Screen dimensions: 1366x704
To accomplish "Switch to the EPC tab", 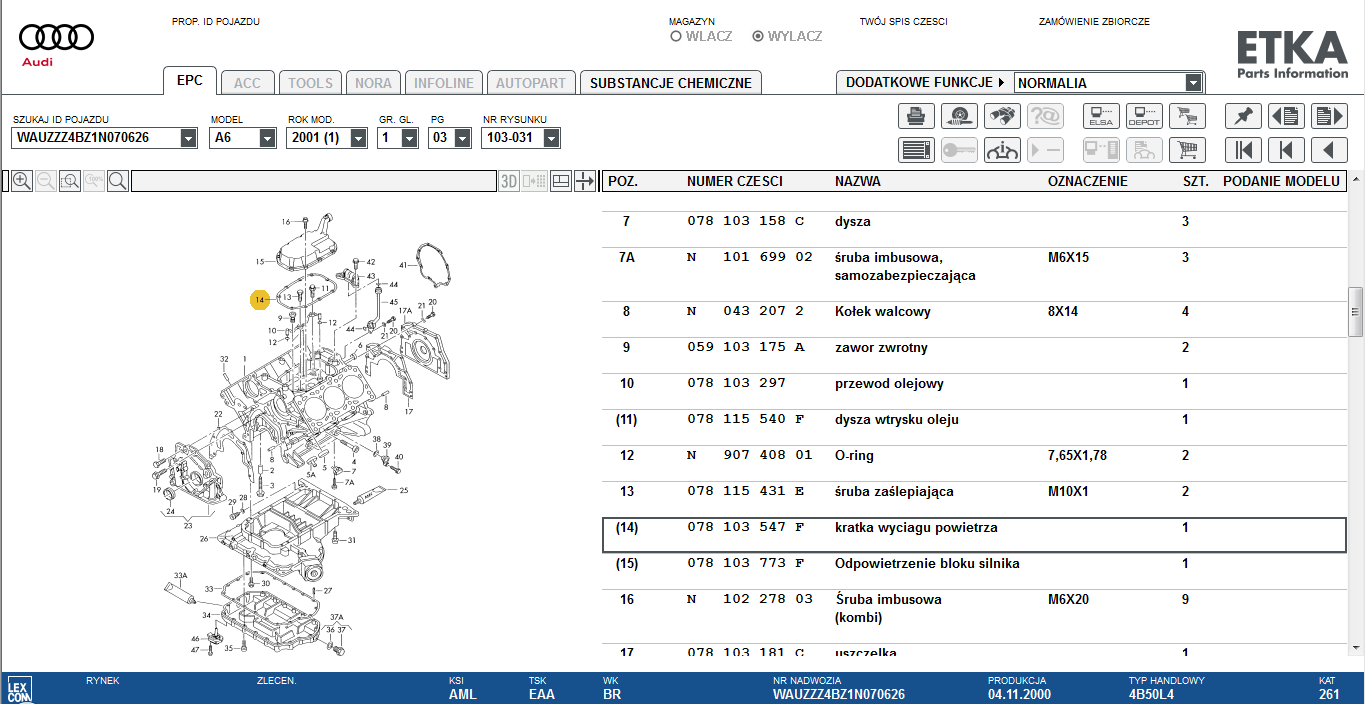I will 190,81.
